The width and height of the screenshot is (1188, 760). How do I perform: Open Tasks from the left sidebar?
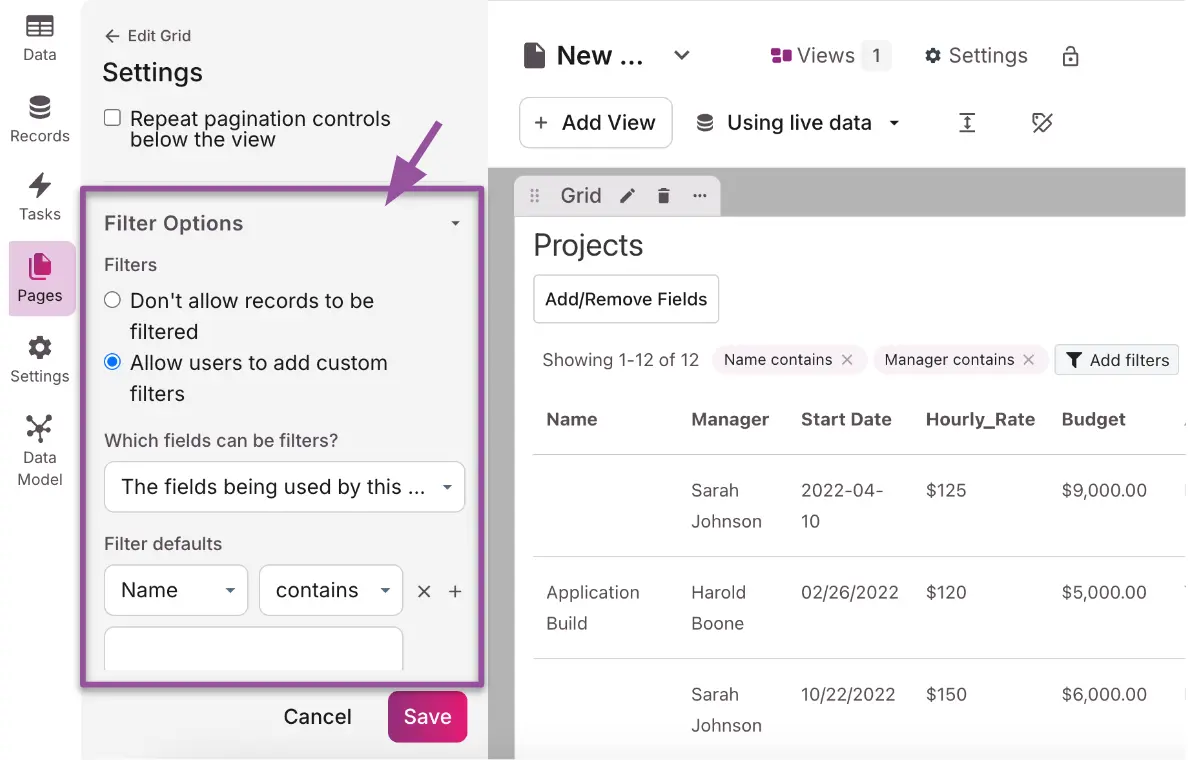[40, 197]
